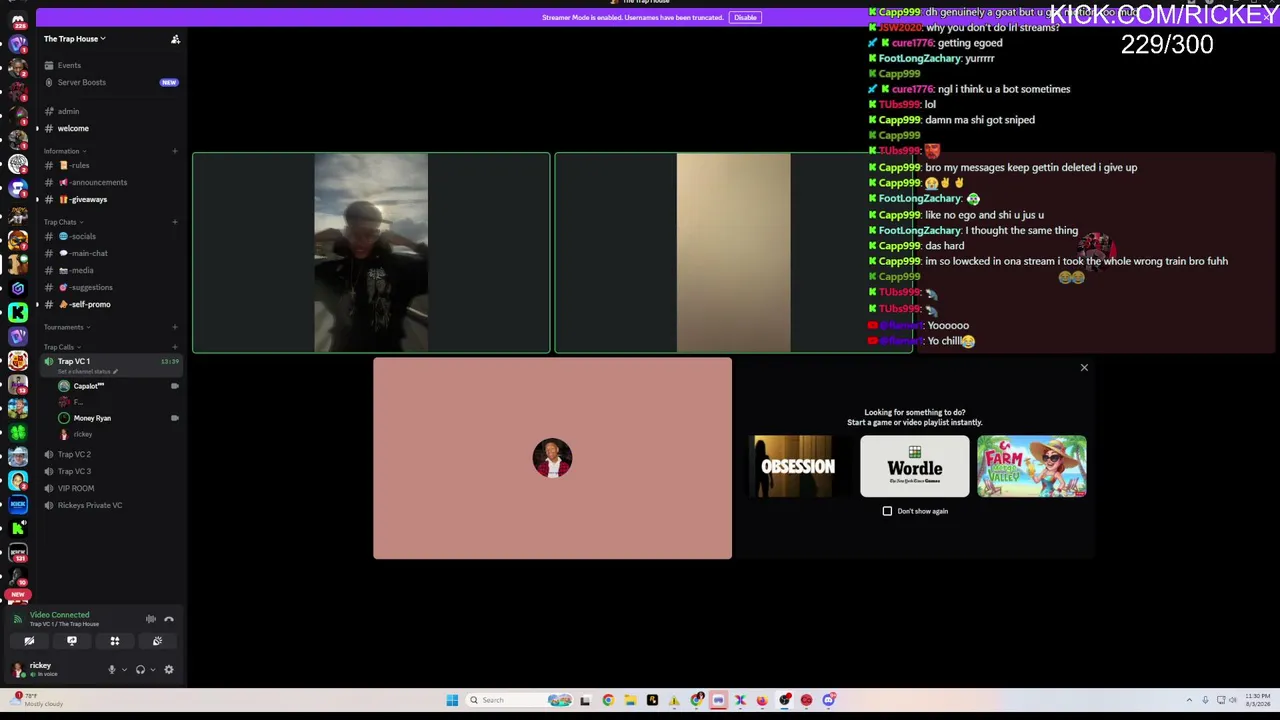
Task: Open the Windows Start menu
Action: point(452,700)
